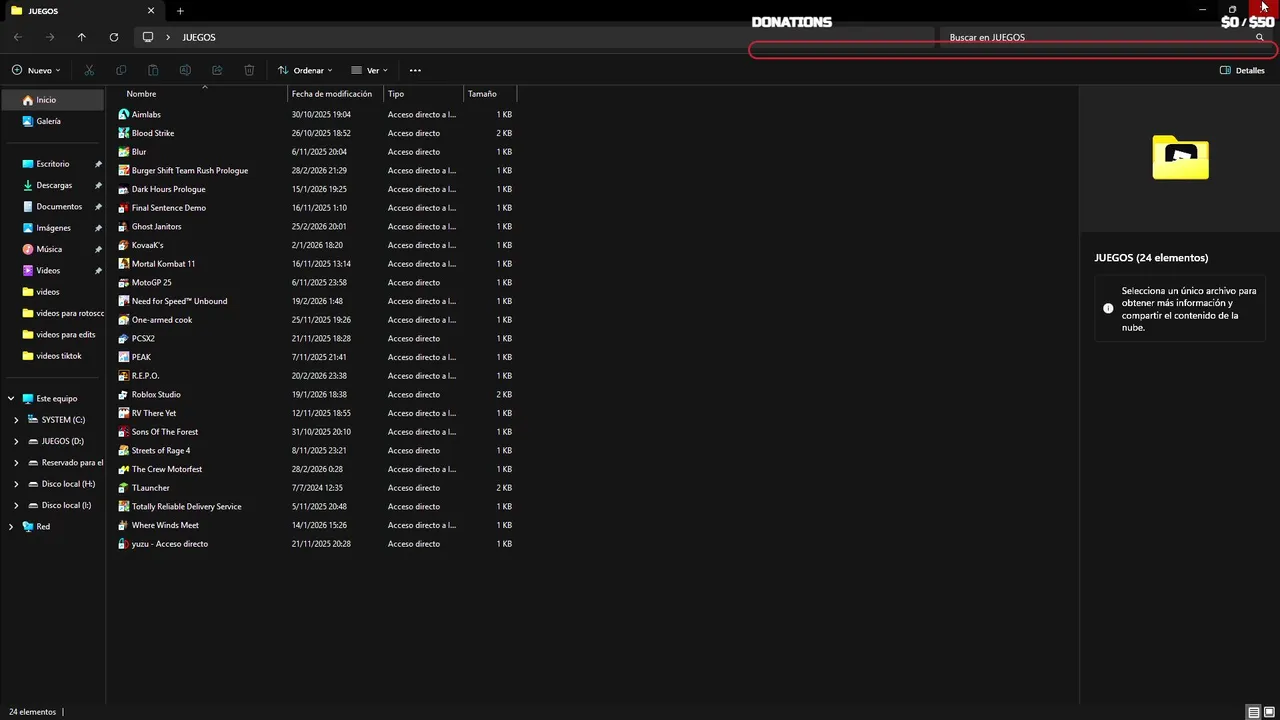1280x720 pixels.
Task: Select Streets of Rage 4 shortcut
Action: coord(161,450)
